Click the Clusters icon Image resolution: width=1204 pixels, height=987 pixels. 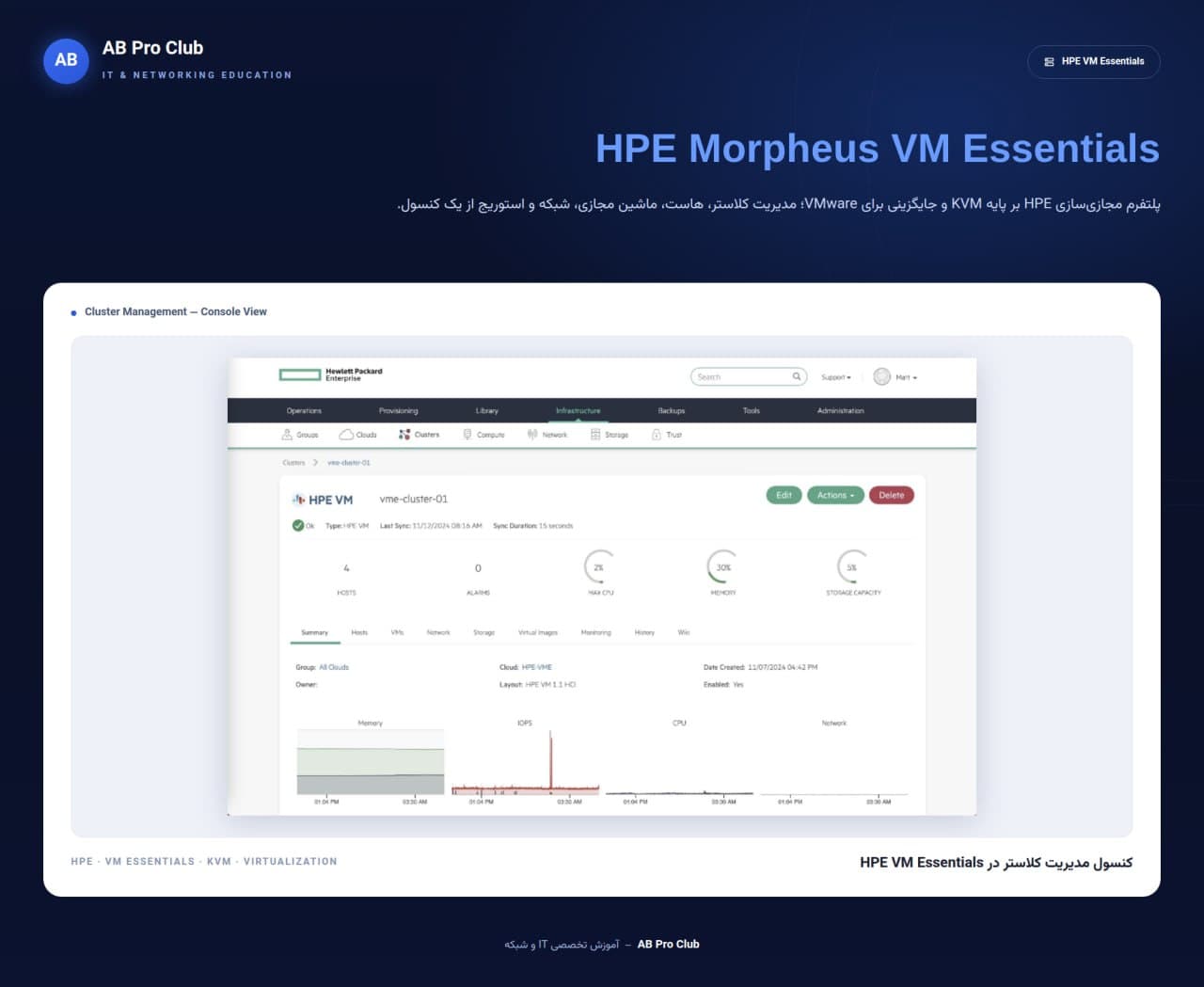pos(404,435)
